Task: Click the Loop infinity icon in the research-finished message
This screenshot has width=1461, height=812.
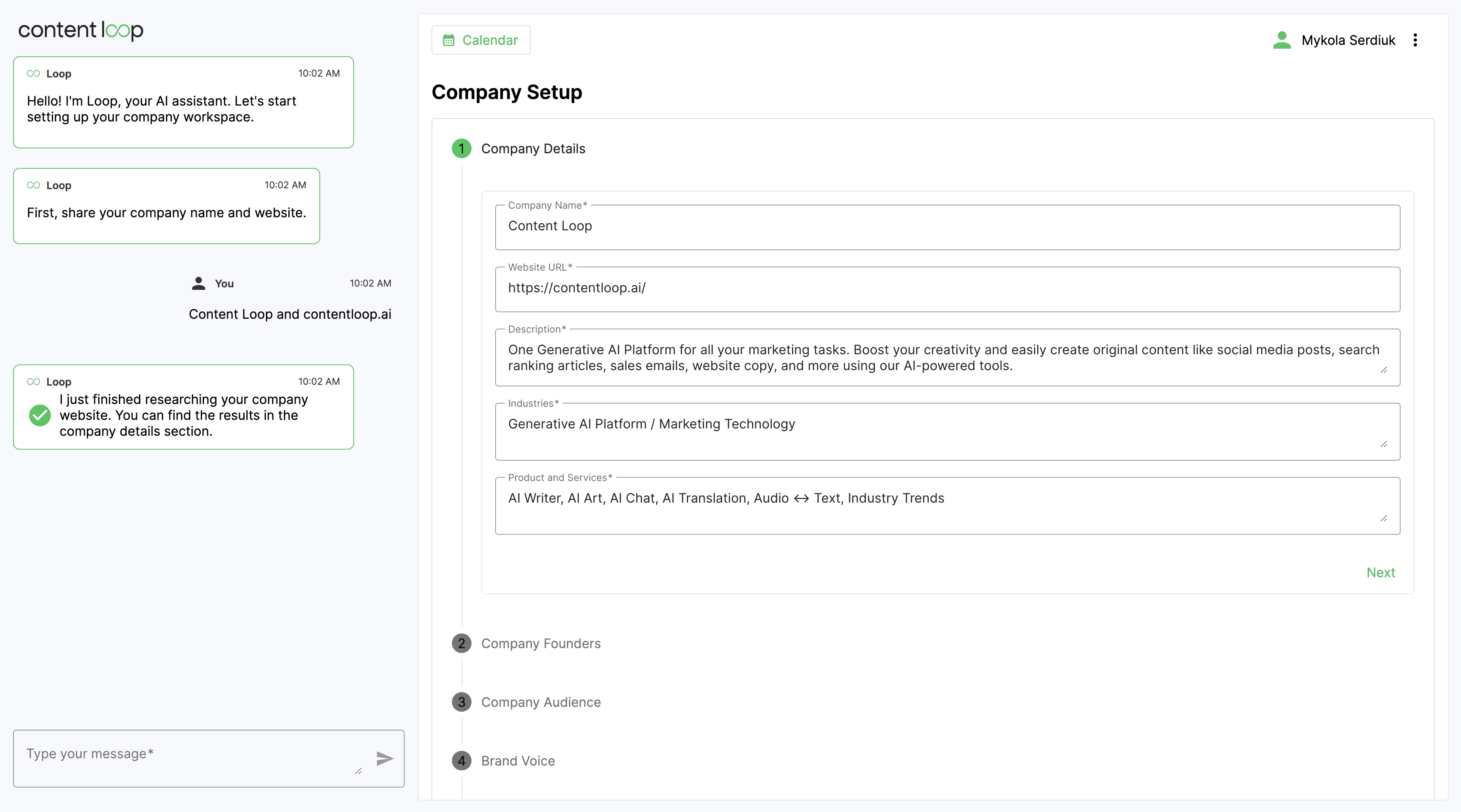Action: pyautogui.click(x=33, y=382)
